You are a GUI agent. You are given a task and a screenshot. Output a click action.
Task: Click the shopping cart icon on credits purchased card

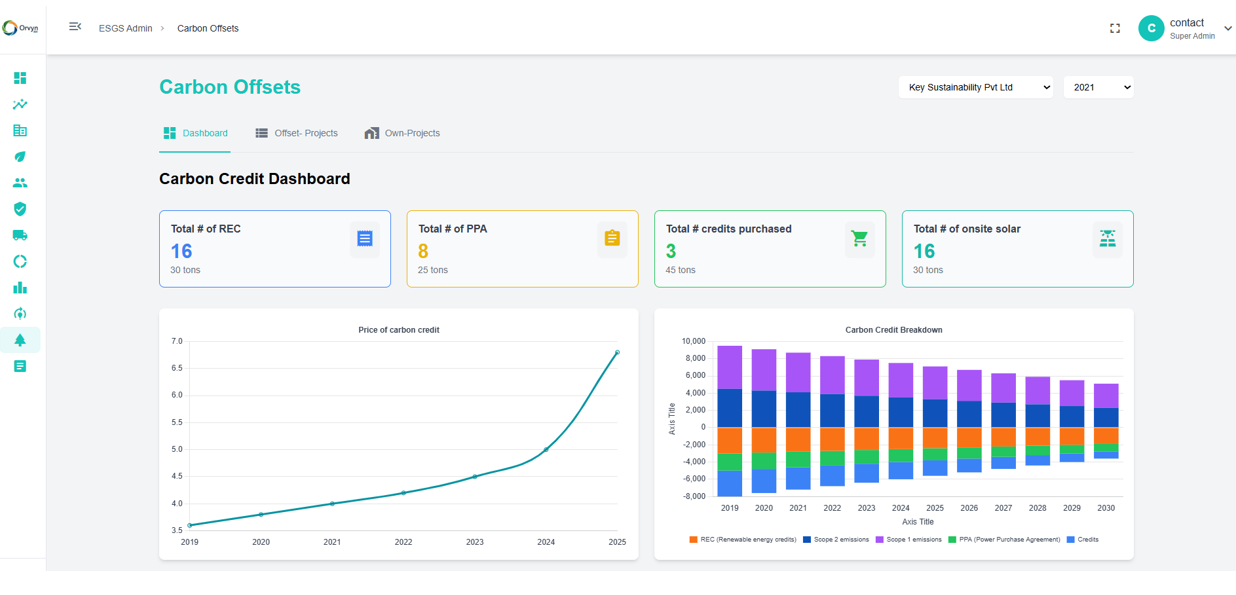[x=859, y=238]
